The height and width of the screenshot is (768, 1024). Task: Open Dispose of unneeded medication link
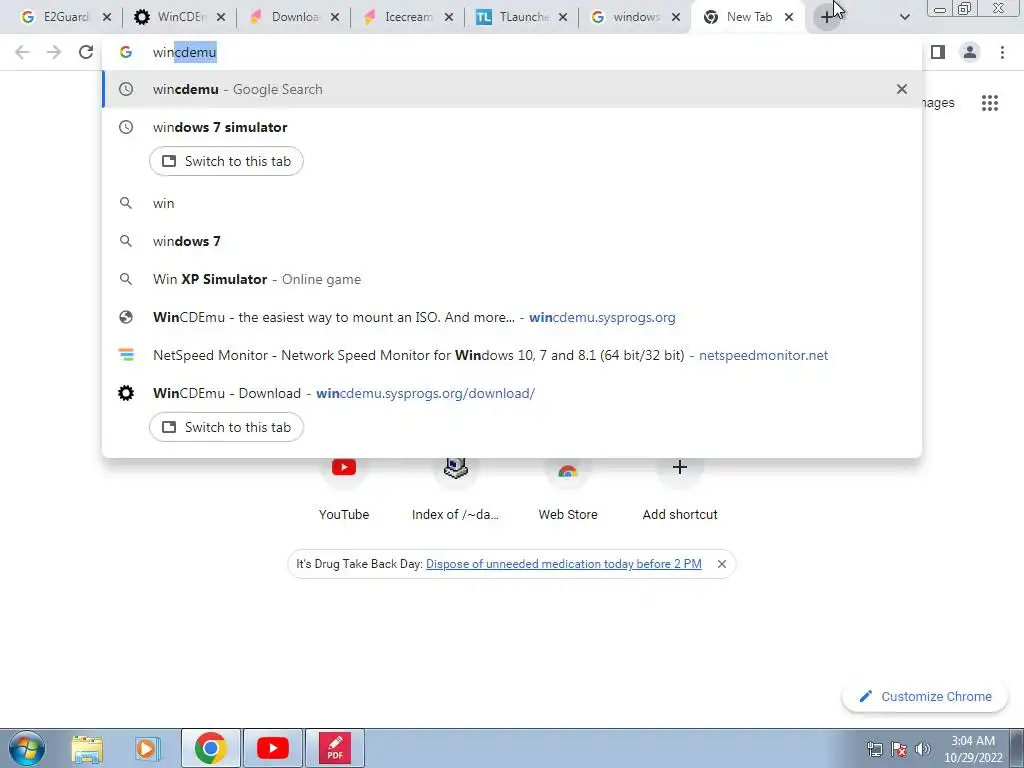(564, 564)
